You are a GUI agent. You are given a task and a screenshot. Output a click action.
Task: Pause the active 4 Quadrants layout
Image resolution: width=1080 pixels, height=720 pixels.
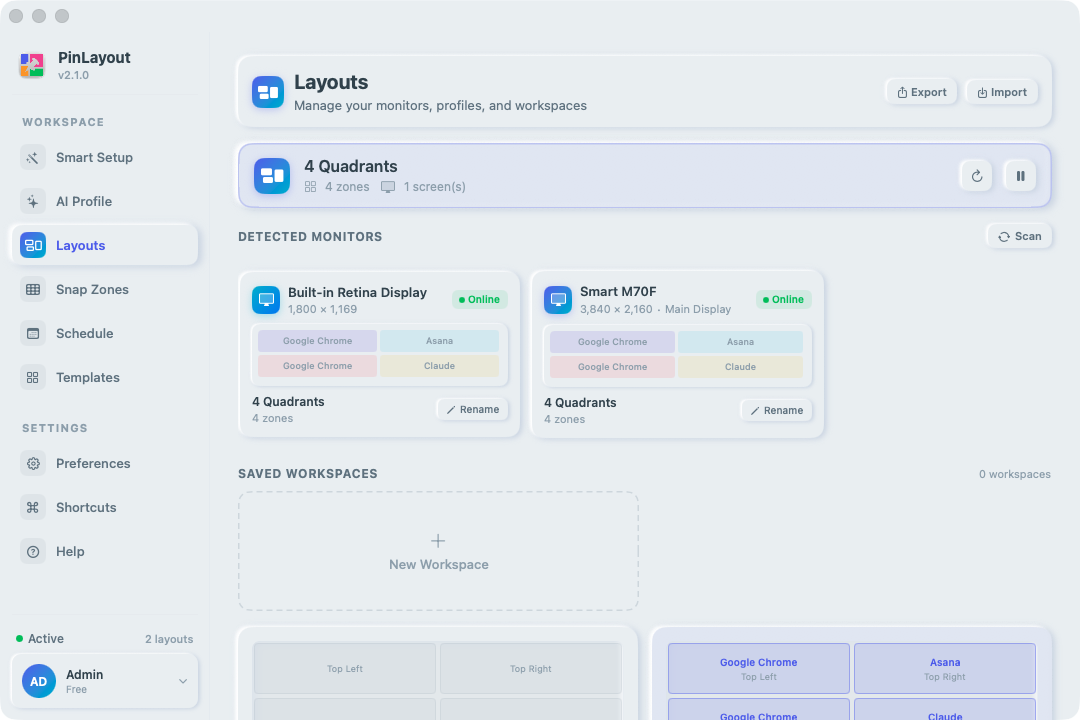(x=1020, y=176)
